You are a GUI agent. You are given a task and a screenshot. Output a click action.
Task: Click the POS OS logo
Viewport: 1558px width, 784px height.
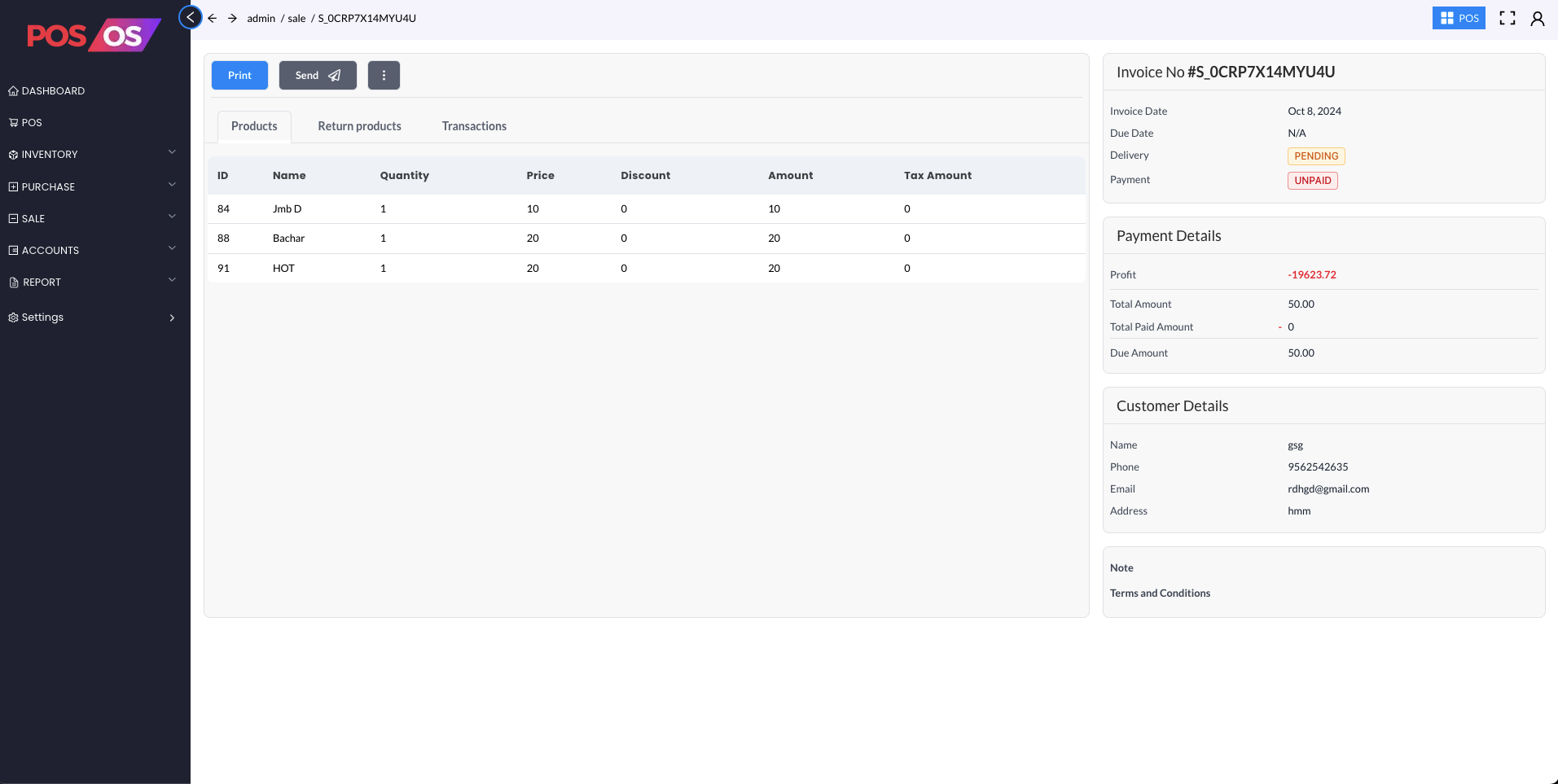pyautogui.click(x=94, y=35)
